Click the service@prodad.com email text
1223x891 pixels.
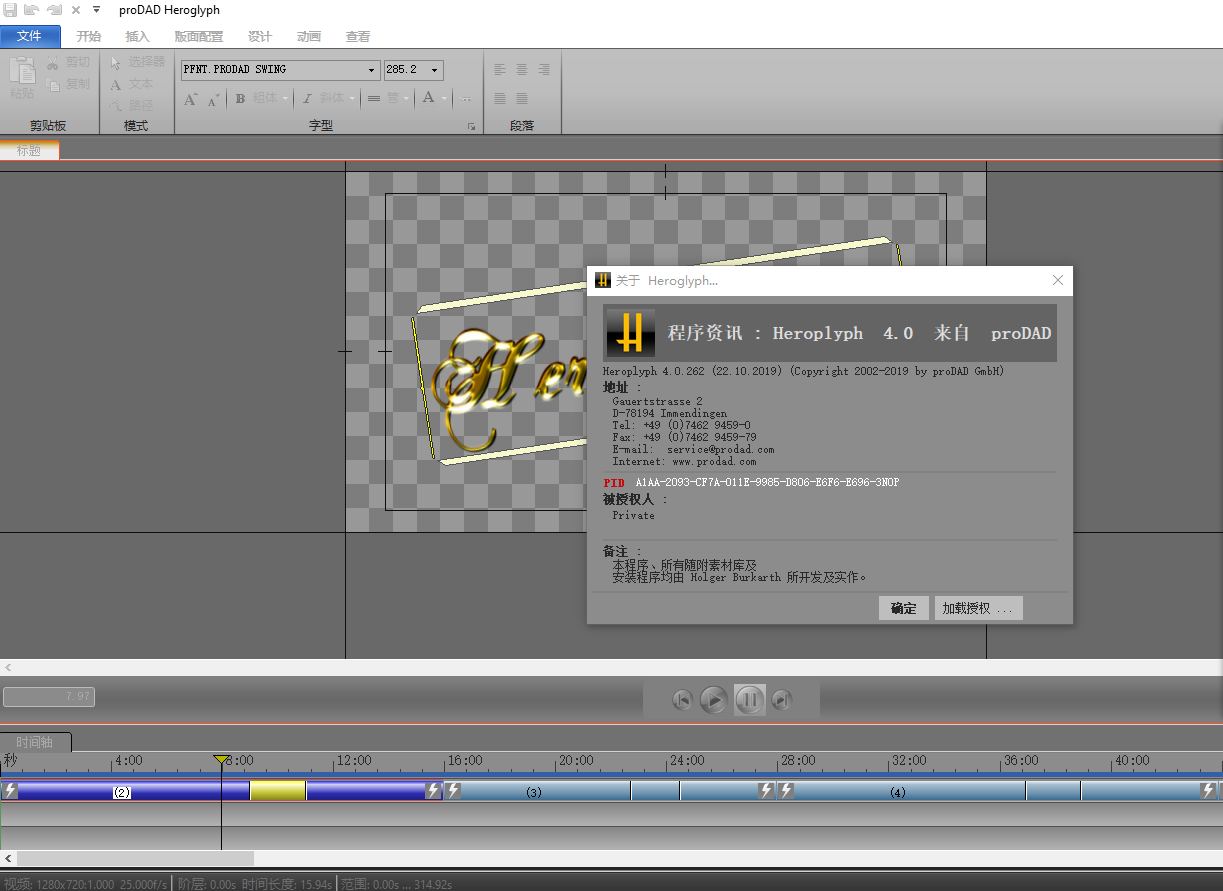coord(720,450)
